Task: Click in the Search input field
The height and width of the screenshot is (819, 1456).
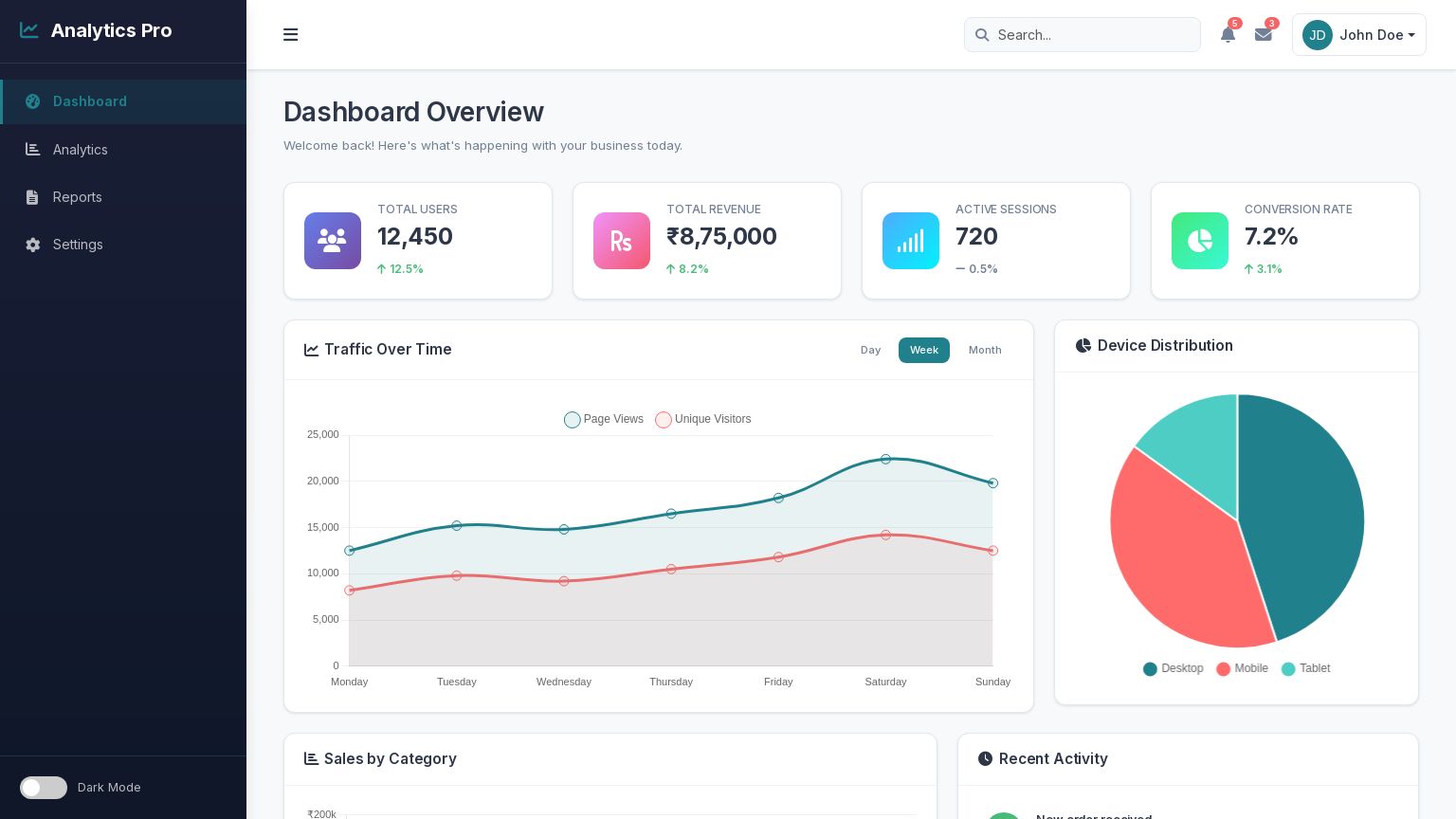Action: tap(1090, 35)
